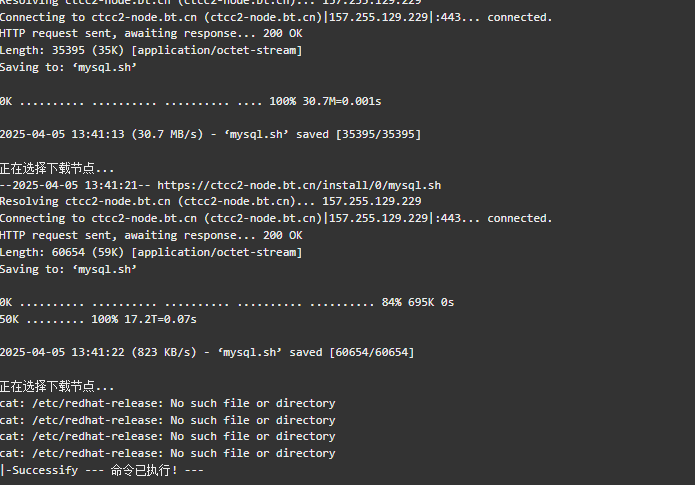Click the saved [60654/60654] log line
This screenshot has width=695, height=485.
point(207,353)
